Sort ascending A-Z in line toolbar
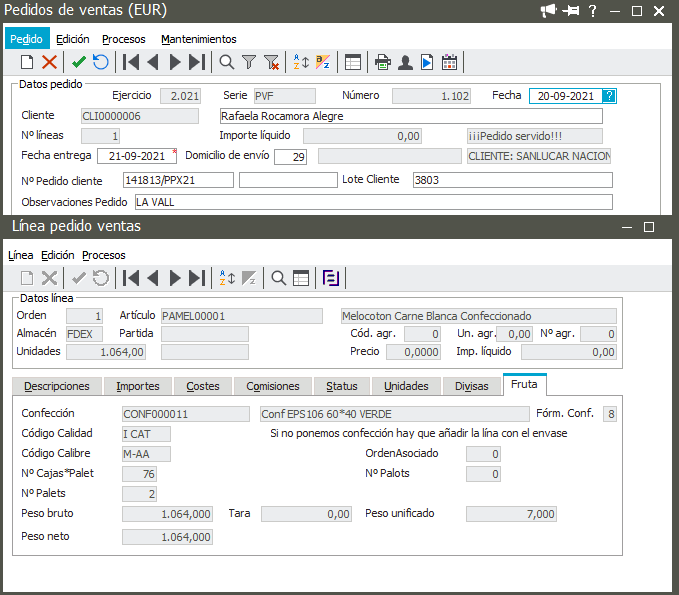The height and width of the screenshot is (595, 679). click(227, 277)
